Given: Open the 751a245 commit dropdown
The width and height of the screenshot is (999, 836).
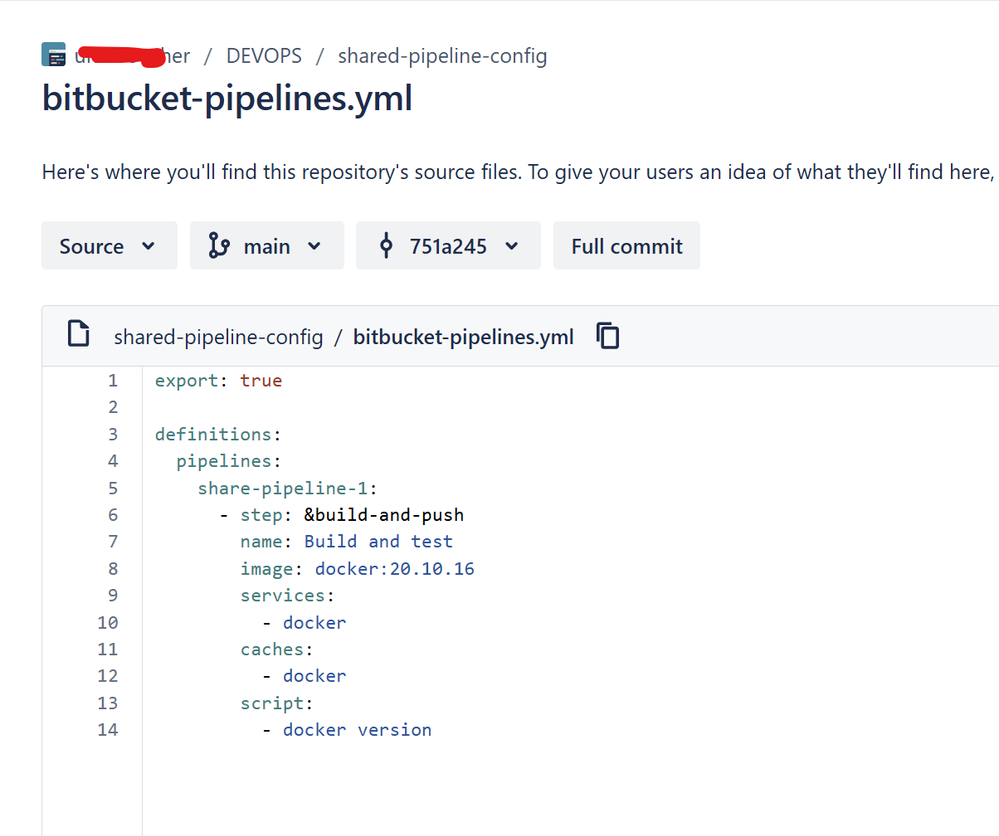Looking at the screenshot, I should point(448,245).
